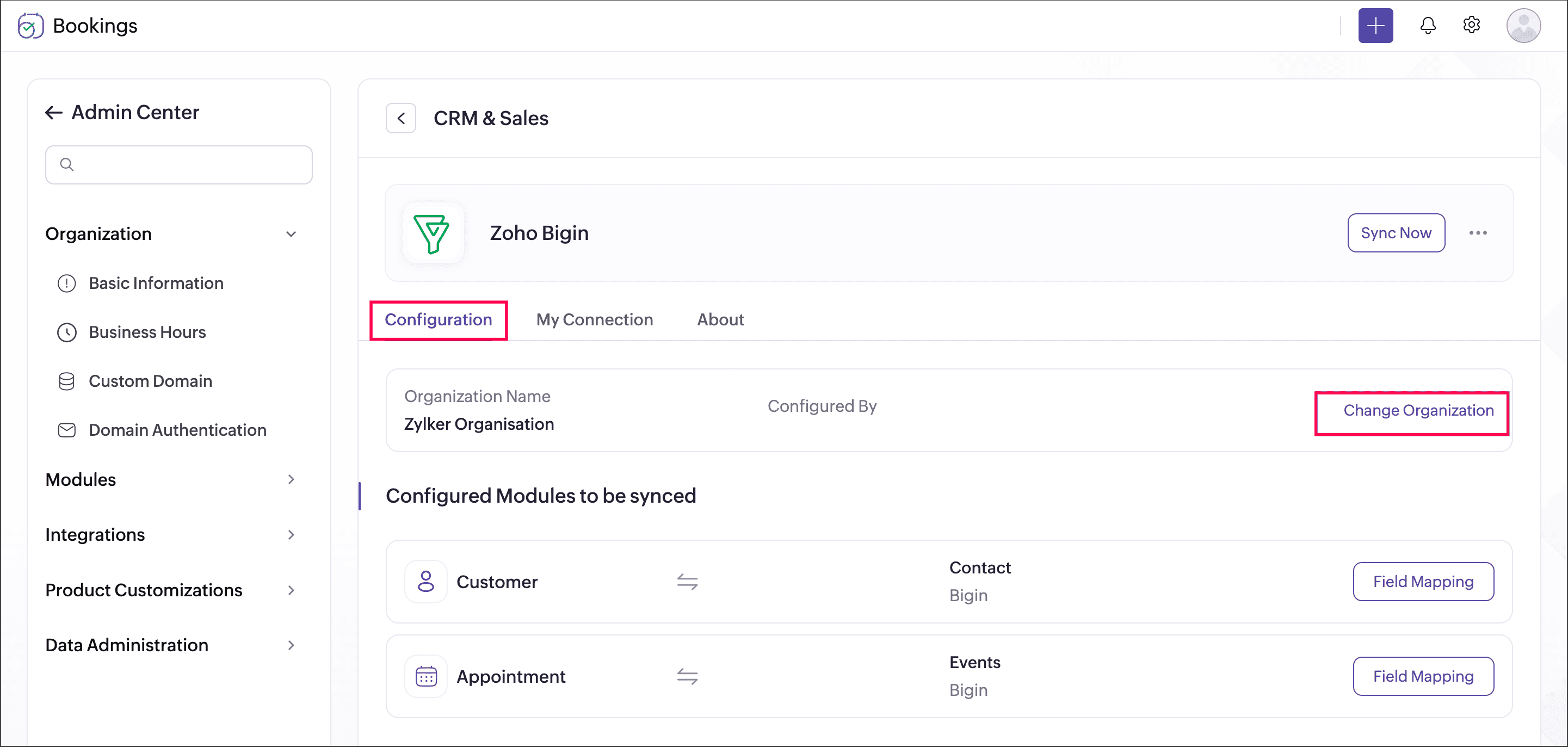Open Zoho Bigin more options ellipsis
Image resolution: width=1568 pixels, height=747 pixels.
[x=1477, y=233]
